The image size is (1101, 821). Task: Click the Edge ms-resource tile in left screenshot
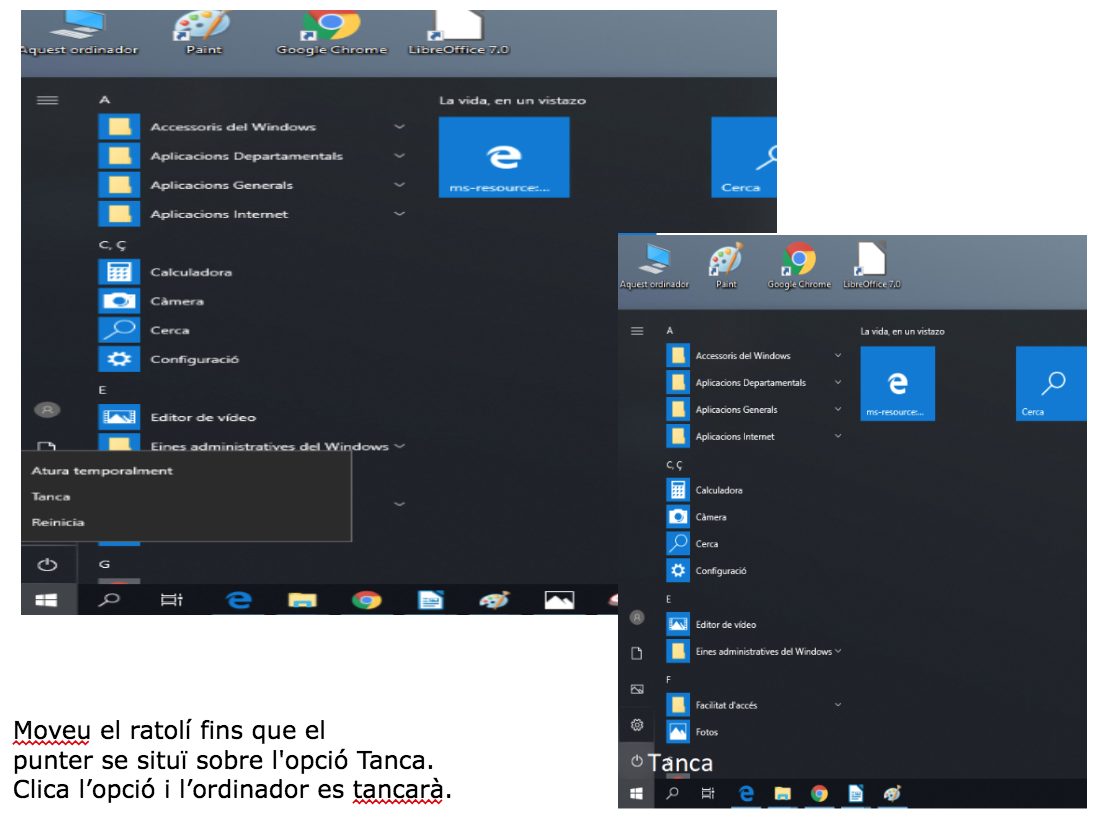click(503, 157)
